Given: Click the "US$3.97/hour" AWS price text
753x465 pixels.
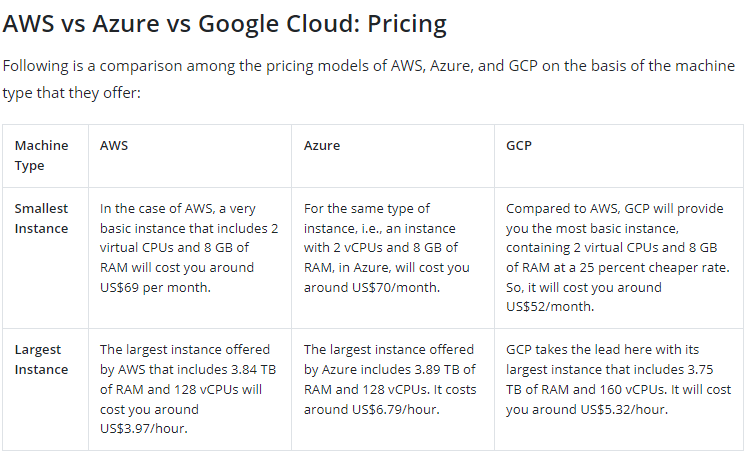Looking at the screenshot, I should [x=143, y=428].
